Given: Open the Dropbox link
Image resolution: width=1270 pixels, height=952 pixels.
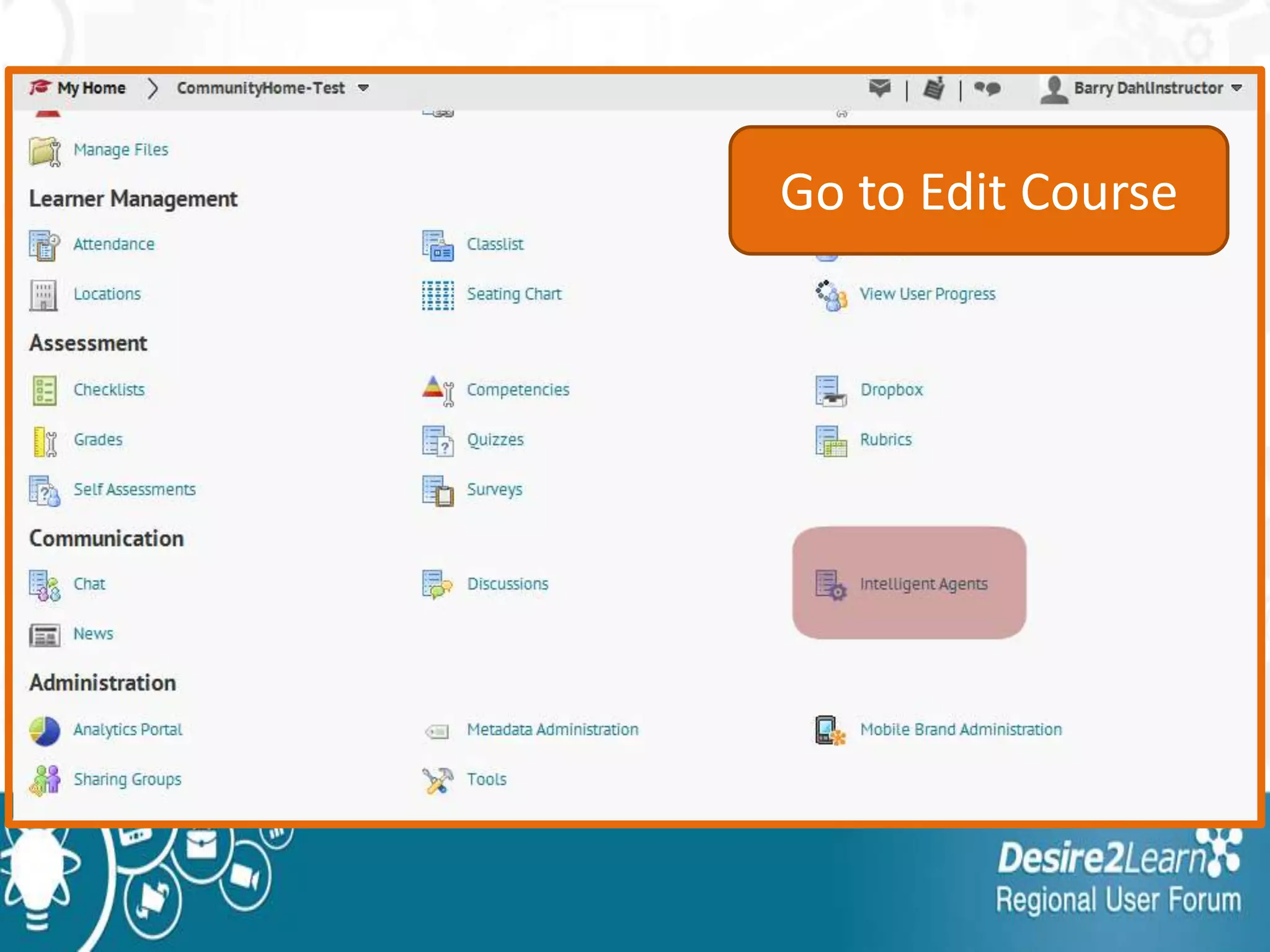Looking at the screenshot, I should [891, 390].
